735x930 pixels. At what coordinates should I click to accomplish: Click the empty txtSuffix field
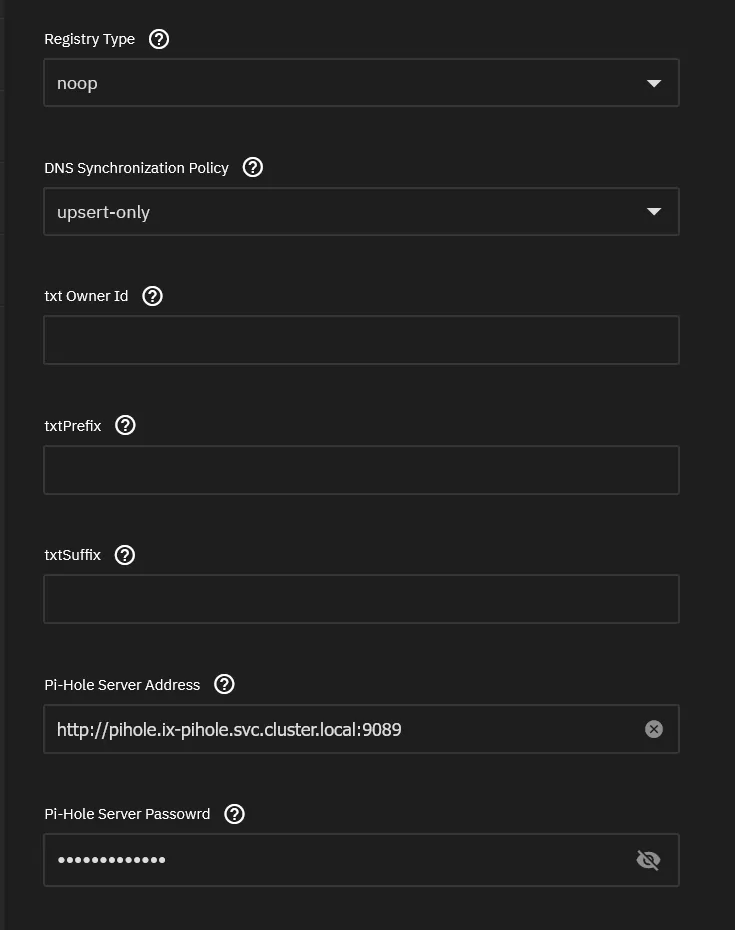pos(360,598)
